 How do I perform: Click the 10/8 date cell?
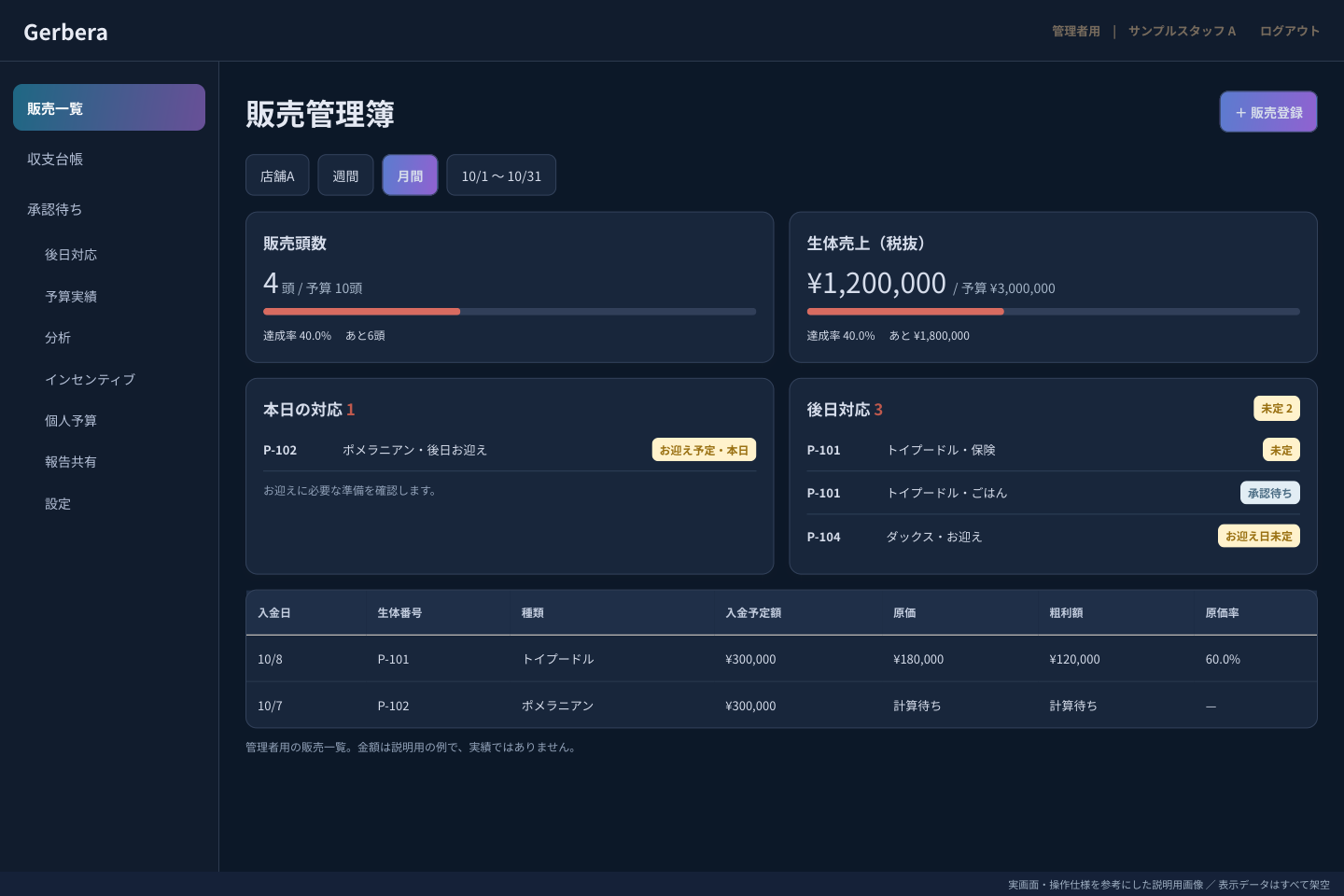click(270, 659)
